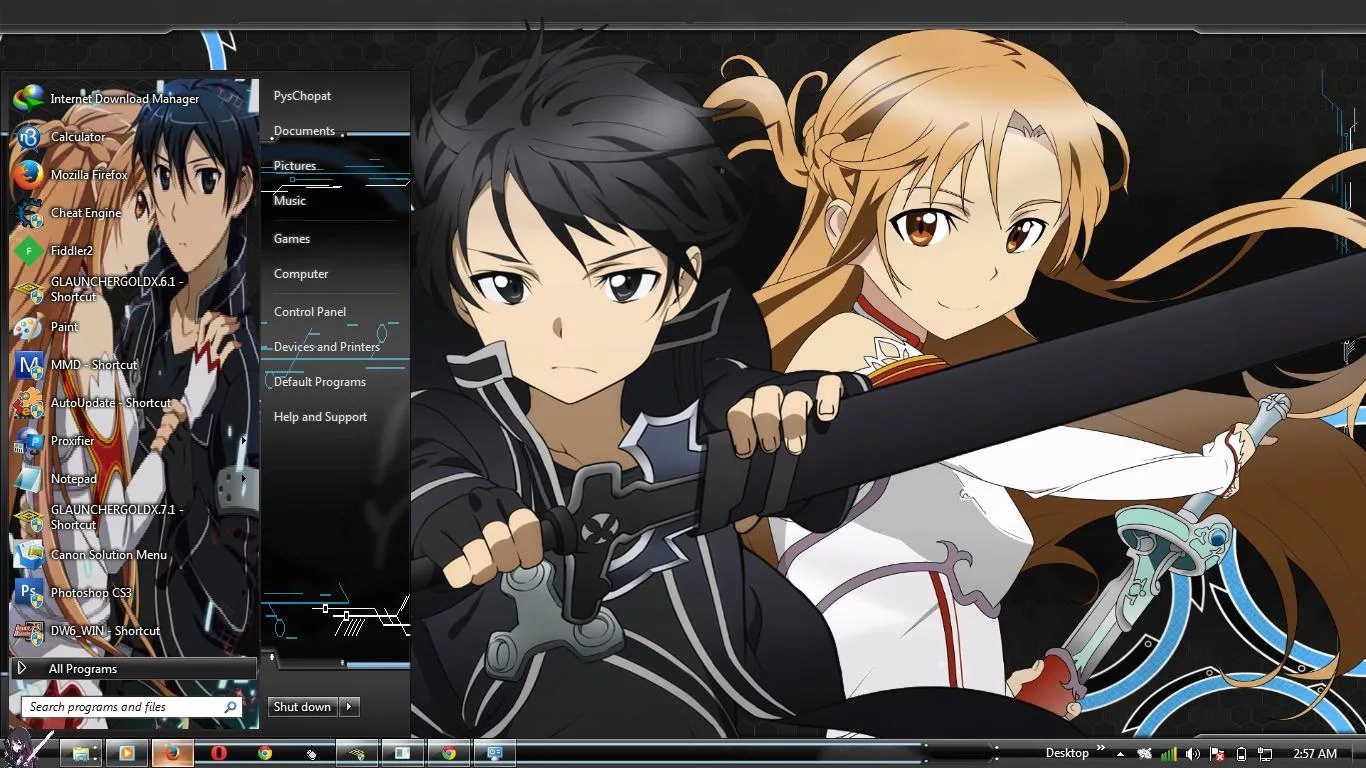Open Games from the Start menu
The height and width of the screenshot is (768, 1366).
tap(292, 239)
